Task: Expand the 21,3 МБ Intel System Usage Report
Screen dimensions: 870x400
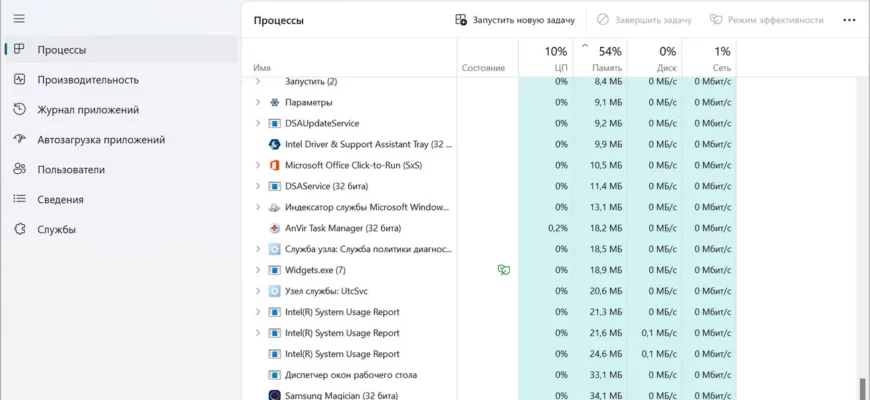Action: pyautogui.click(x=257, y=312)
